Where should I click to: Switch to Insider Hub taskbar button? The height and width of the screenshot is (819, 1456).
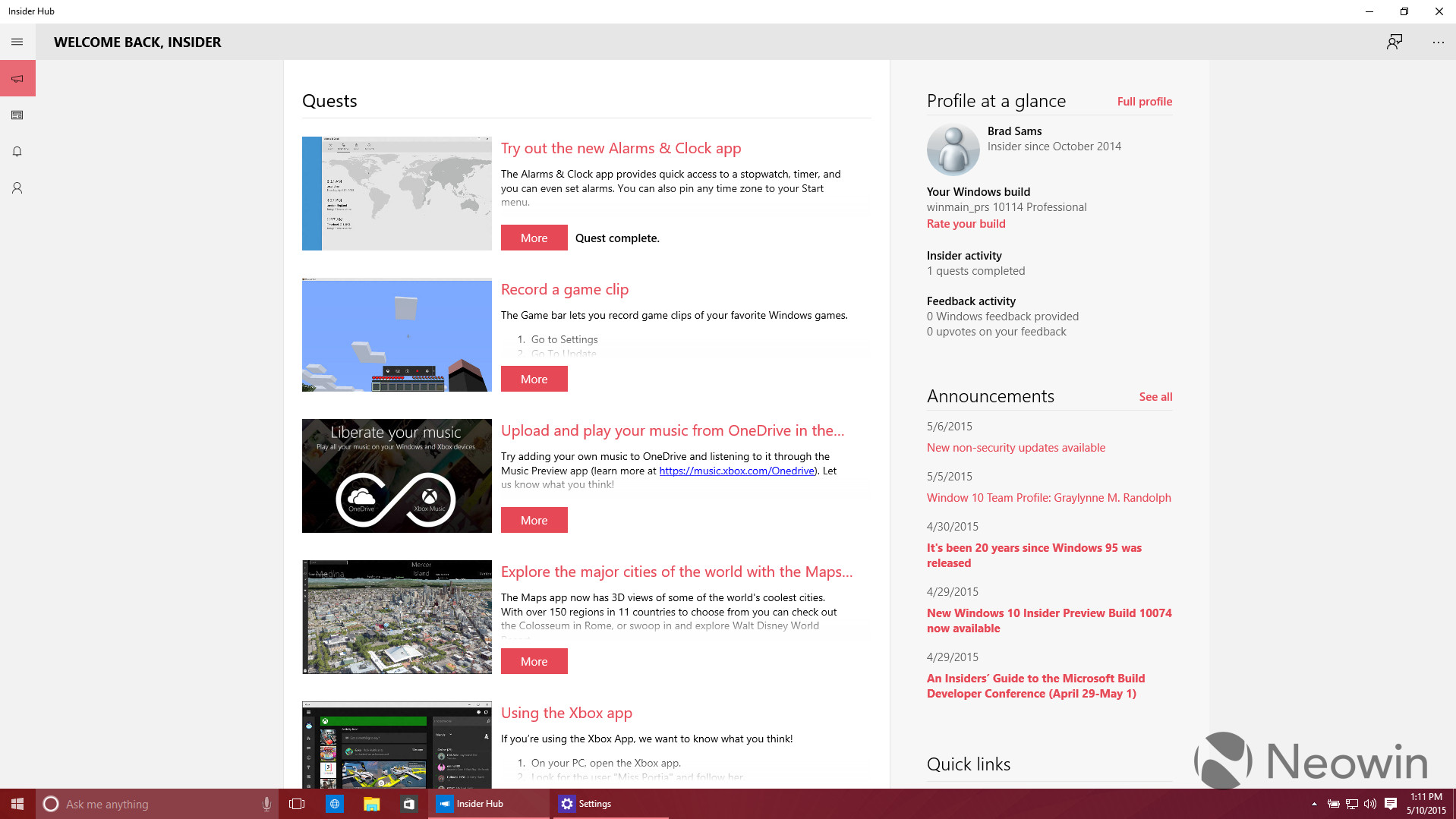(x=489, y=804)
